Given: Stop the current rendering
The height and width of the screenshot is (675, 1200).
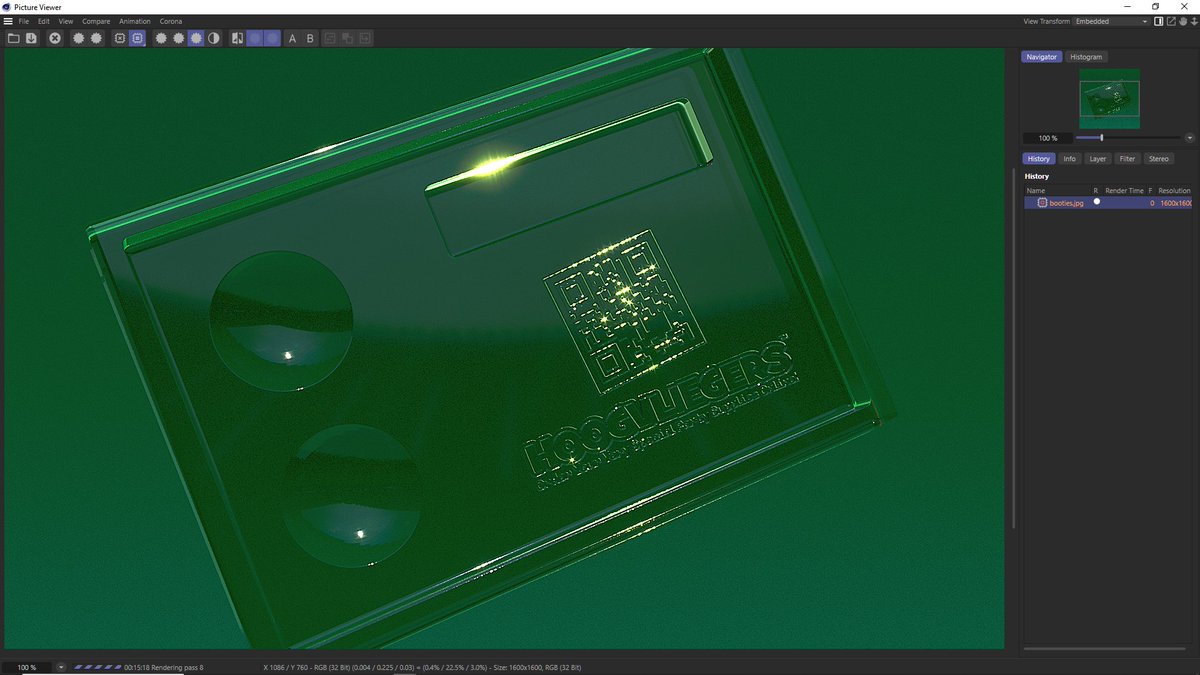Looking at the screenshot, I should (x=54, y=38).
